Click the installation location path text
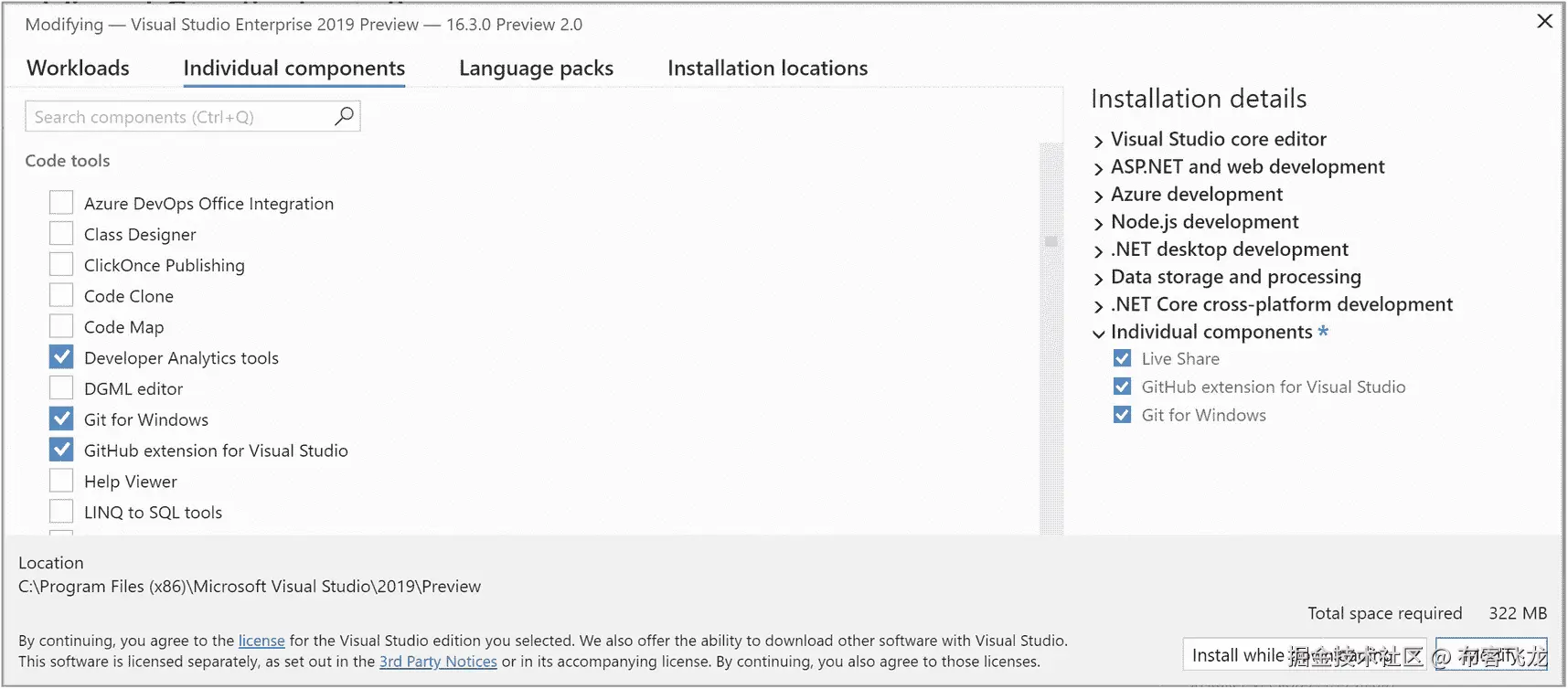This screenshot has height=689, width=1568. pyautogui.click(x=250, y=587)
